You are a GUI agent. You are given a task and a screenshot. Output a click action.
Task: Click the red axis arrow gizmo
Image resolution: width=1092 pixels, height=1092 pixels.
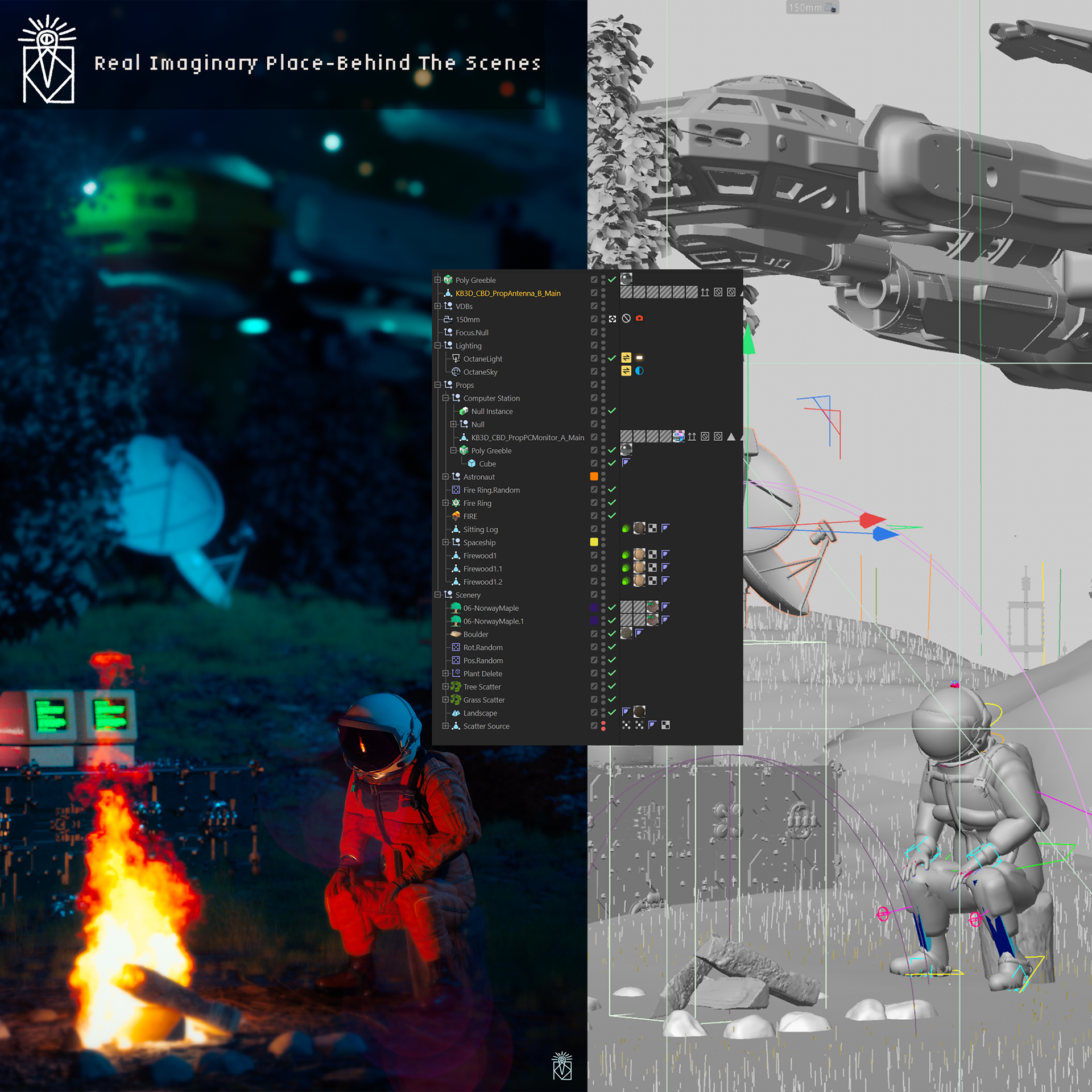(x=872, y=520)
